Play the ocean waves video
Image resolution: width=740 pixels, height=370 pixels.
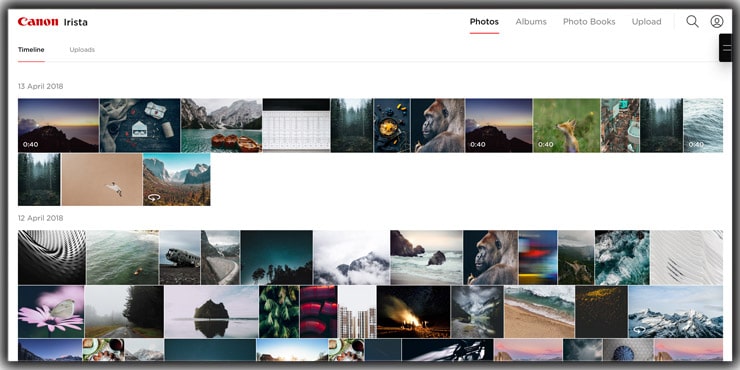point(703,125)
